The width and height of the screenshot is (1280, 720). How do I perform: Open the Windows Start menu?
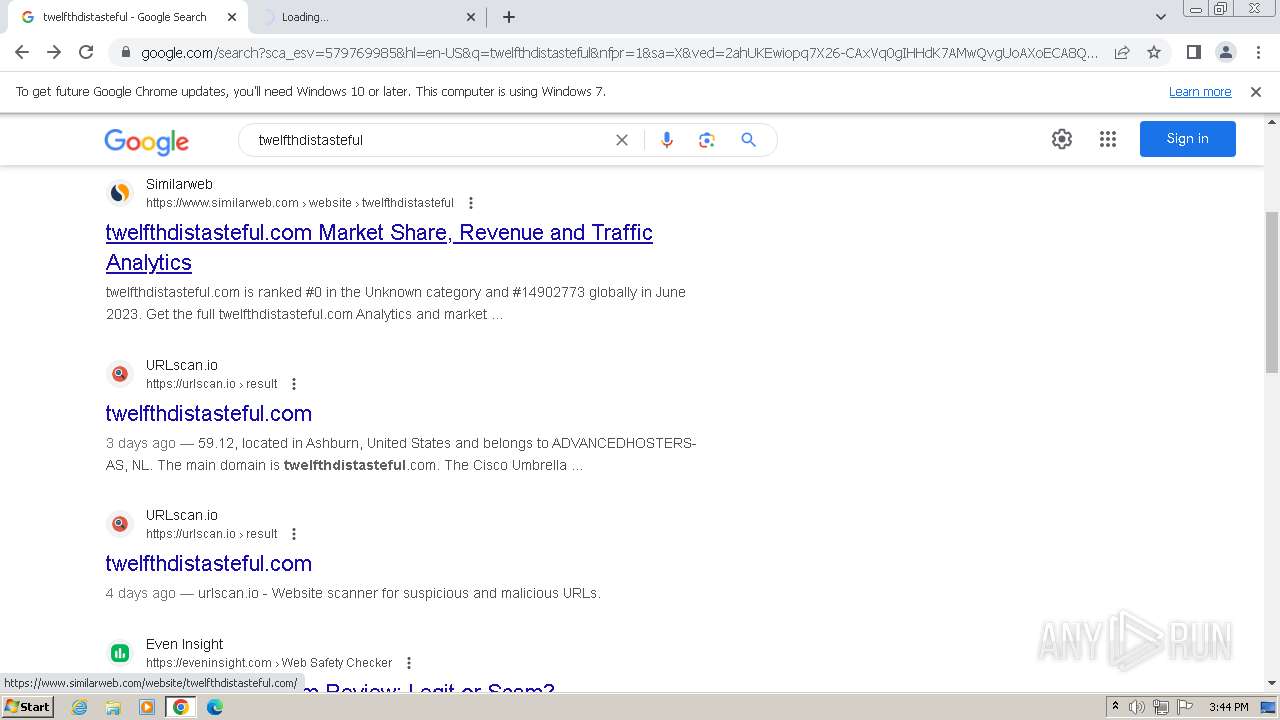[27, 707]
